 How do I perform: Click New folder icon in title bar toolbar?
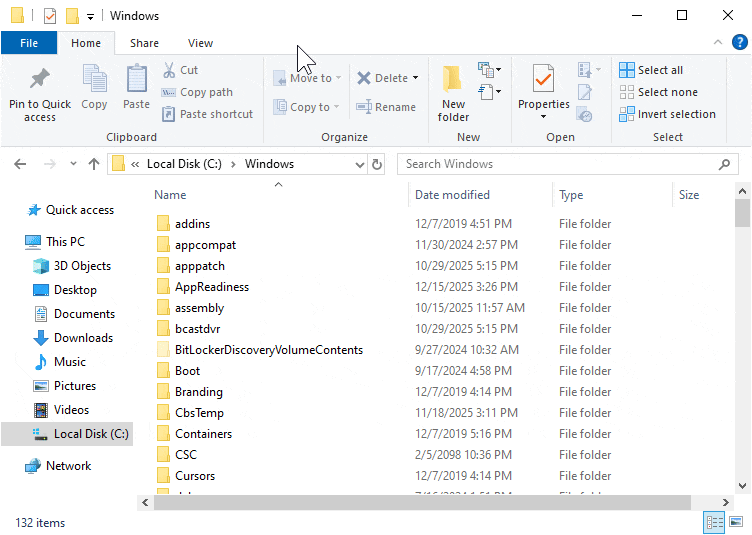tap(72, 16)
